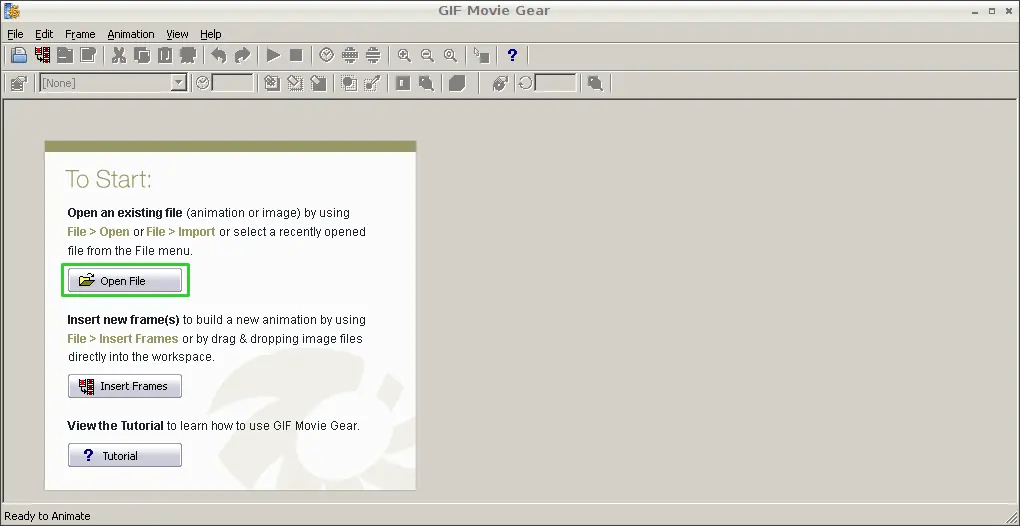Open the Help menu
Image resolution: width=1020 pixels, height=526 pixels.
211,34
